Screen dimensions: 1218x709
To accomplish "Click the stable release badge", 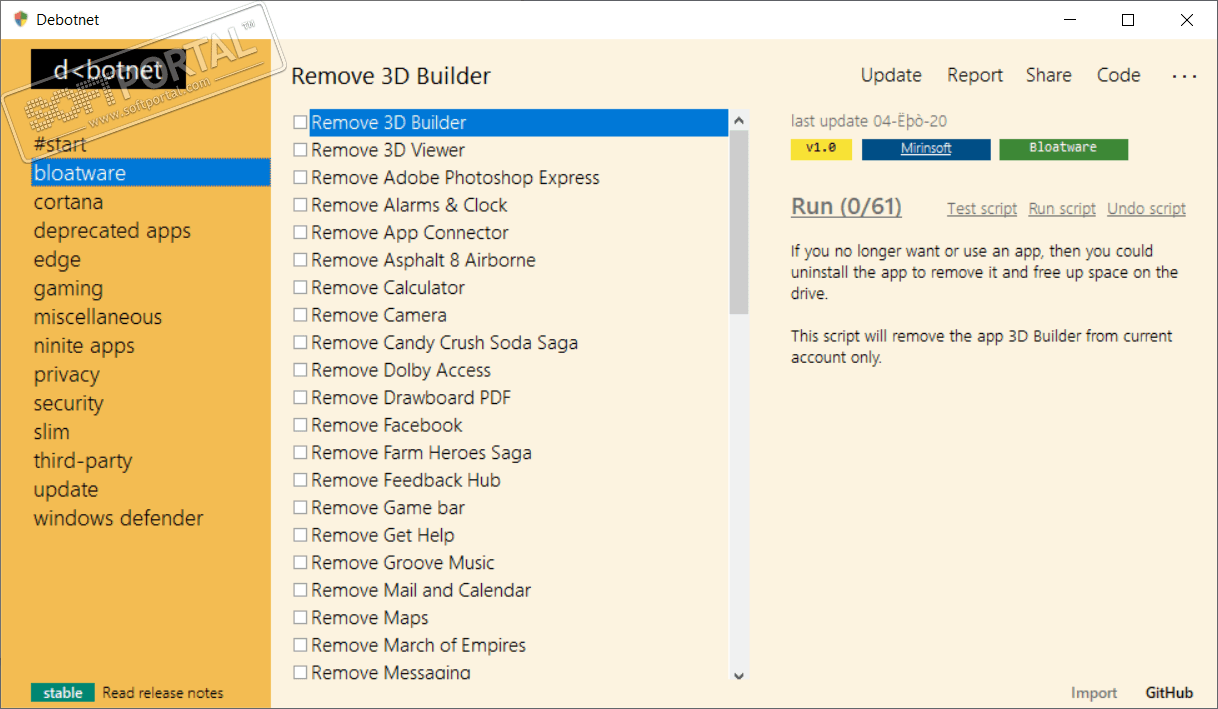I will click(x=63, y=693).
